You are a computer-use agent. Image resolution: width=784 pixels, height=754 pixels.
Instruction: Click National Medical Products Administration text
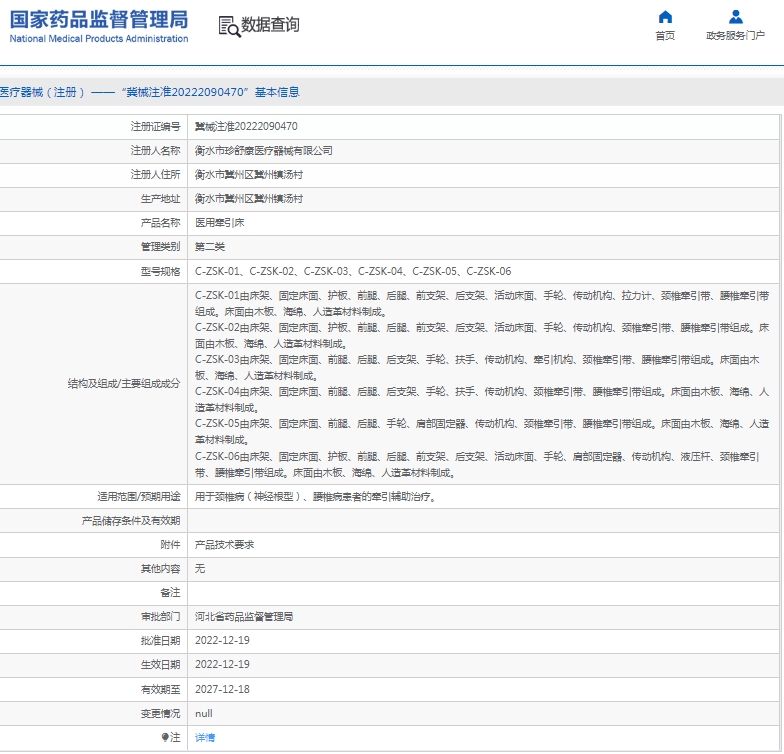coord(99,38)
